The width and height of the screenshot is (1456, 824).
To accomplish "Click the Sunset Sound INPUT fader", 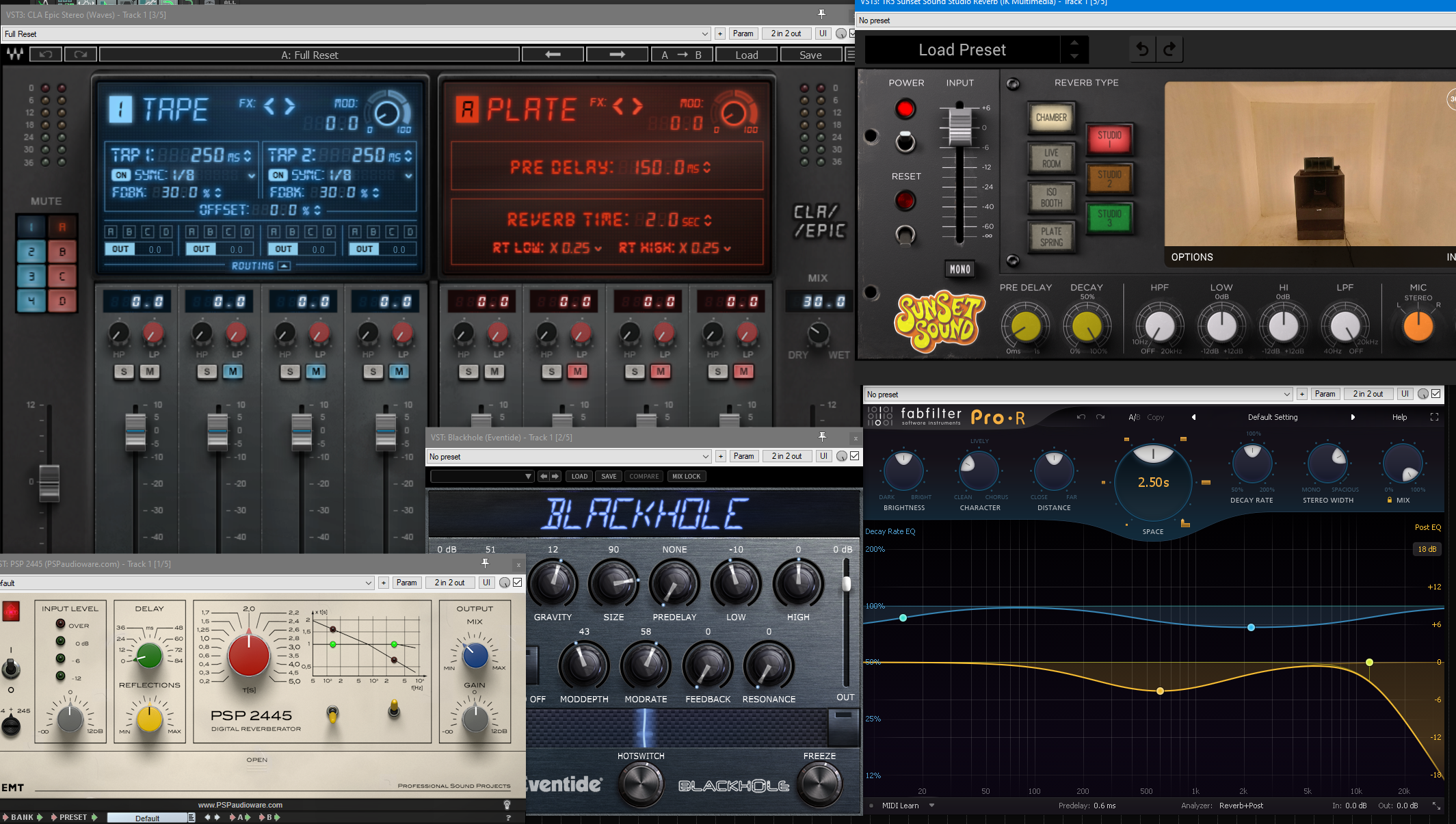I will tap(959, 127).
